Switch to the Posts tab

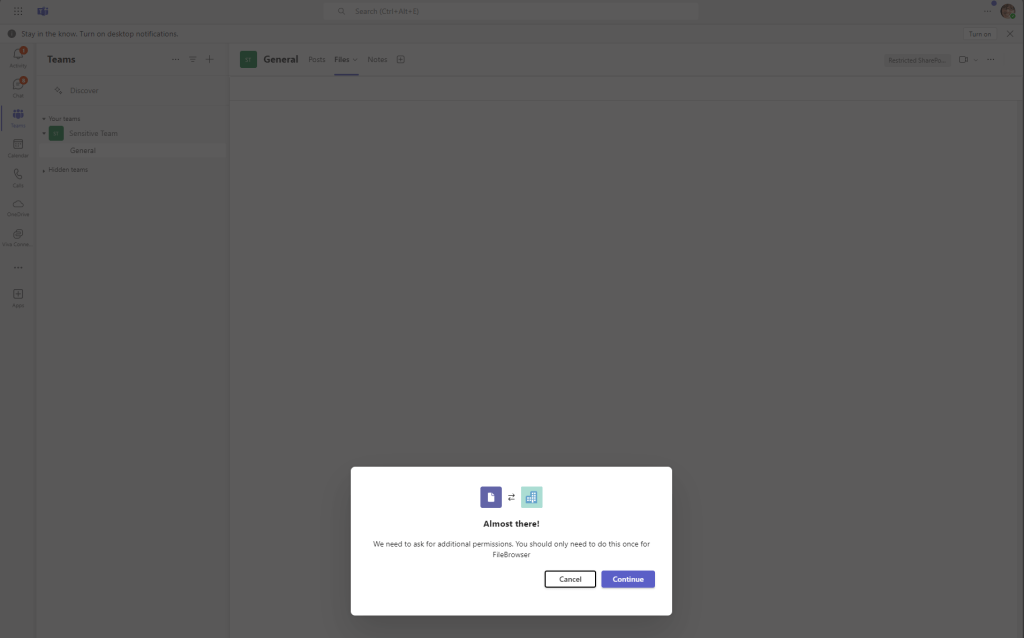click(317, 59)
